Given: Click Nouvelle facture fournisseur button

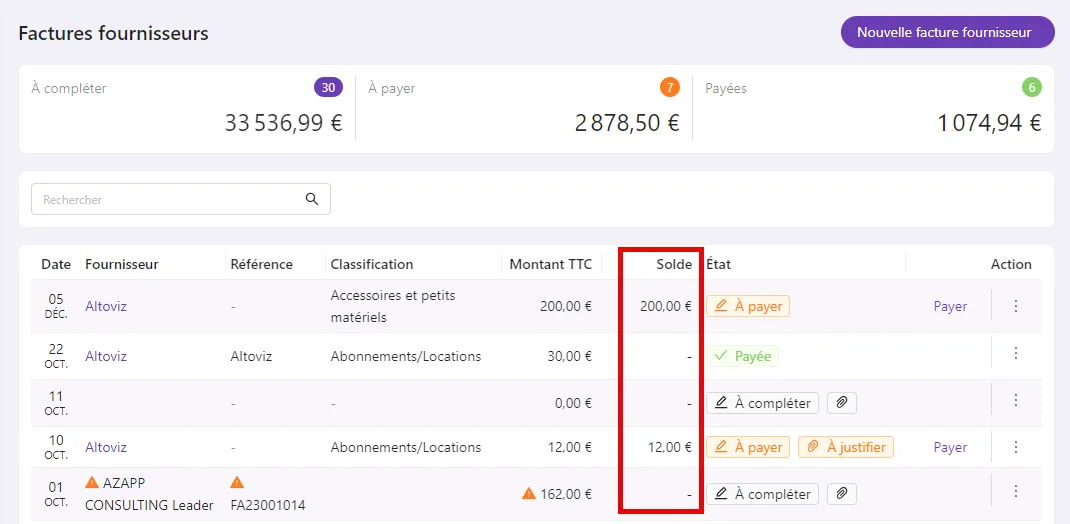Looking at the screenshot, I should [x=947, y=32].
